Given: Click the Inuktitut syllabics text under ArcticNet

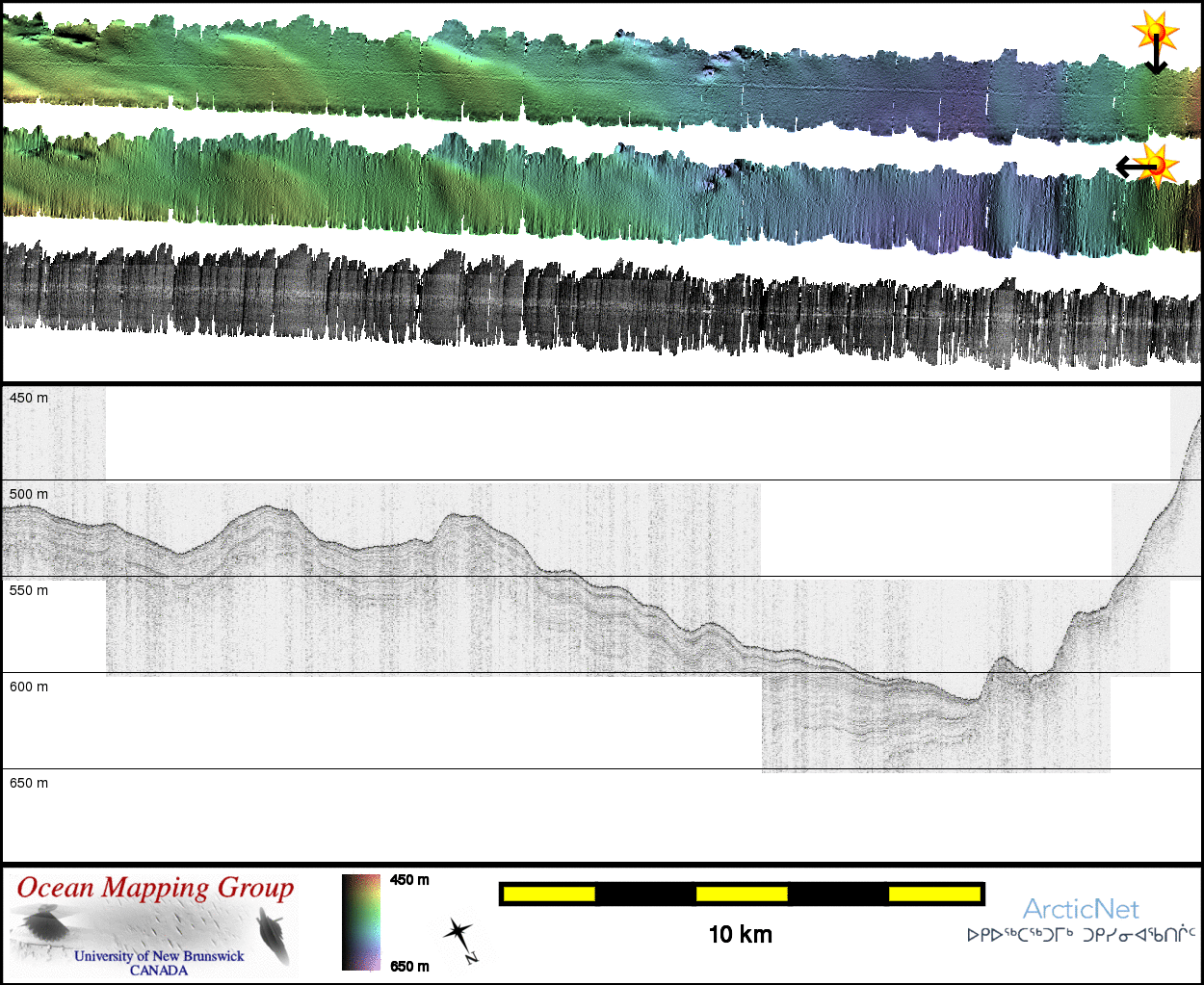Looking at the screenshot, I should point(1080,935).
